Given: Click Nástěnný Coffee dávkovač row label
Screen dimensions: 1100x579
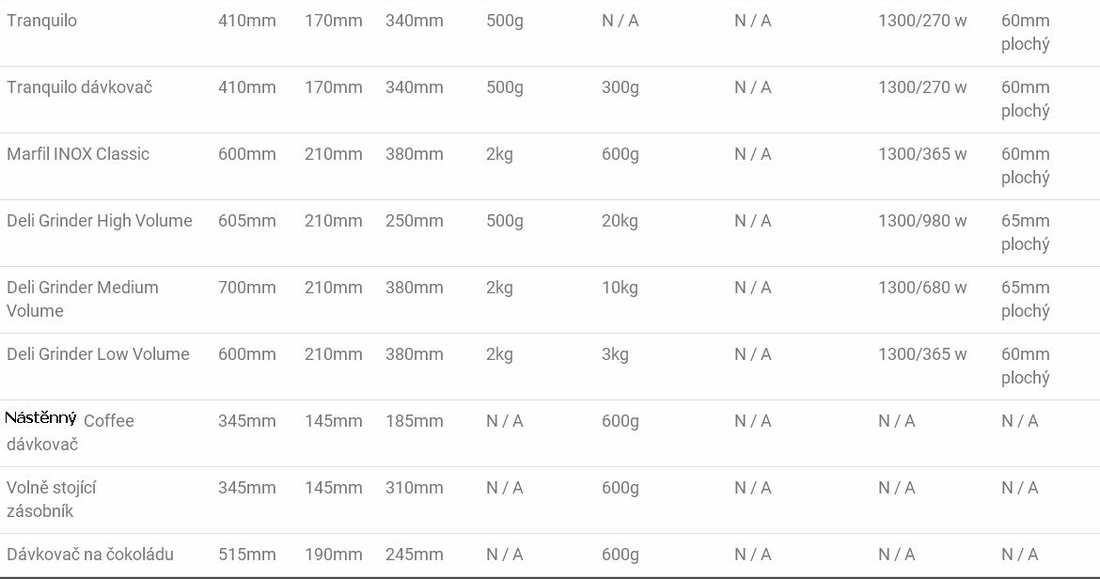Looking at the screenshot, I should (69, 432).
